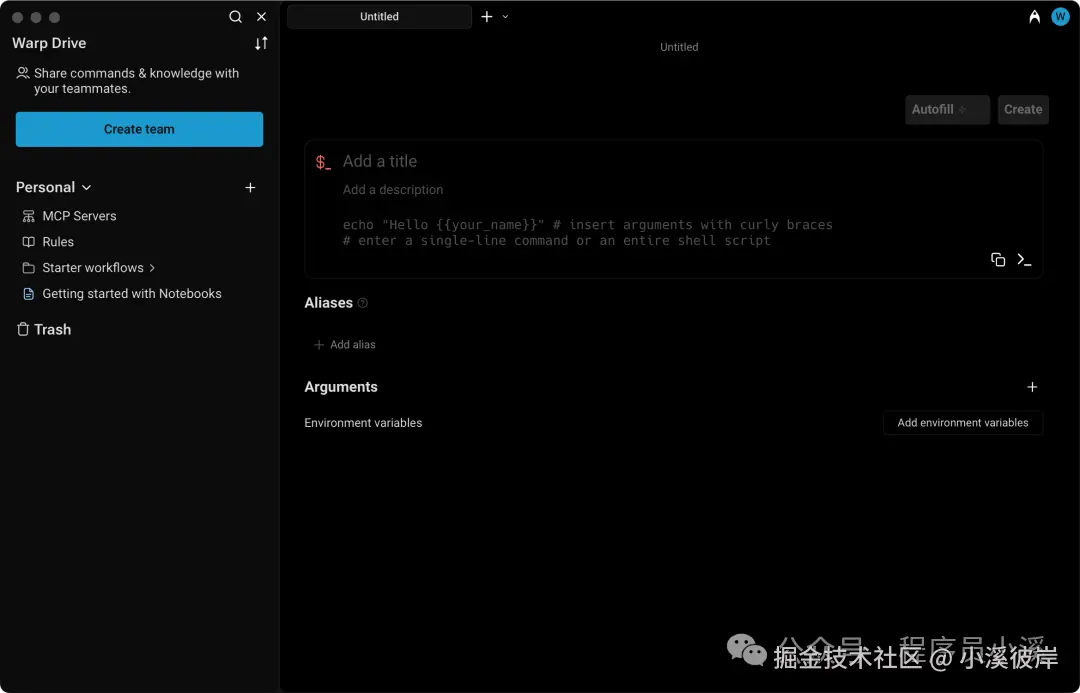Screen dimensions: 1080x693
Task: Click the Create workflow button
Action: [x=1023, y=110]
